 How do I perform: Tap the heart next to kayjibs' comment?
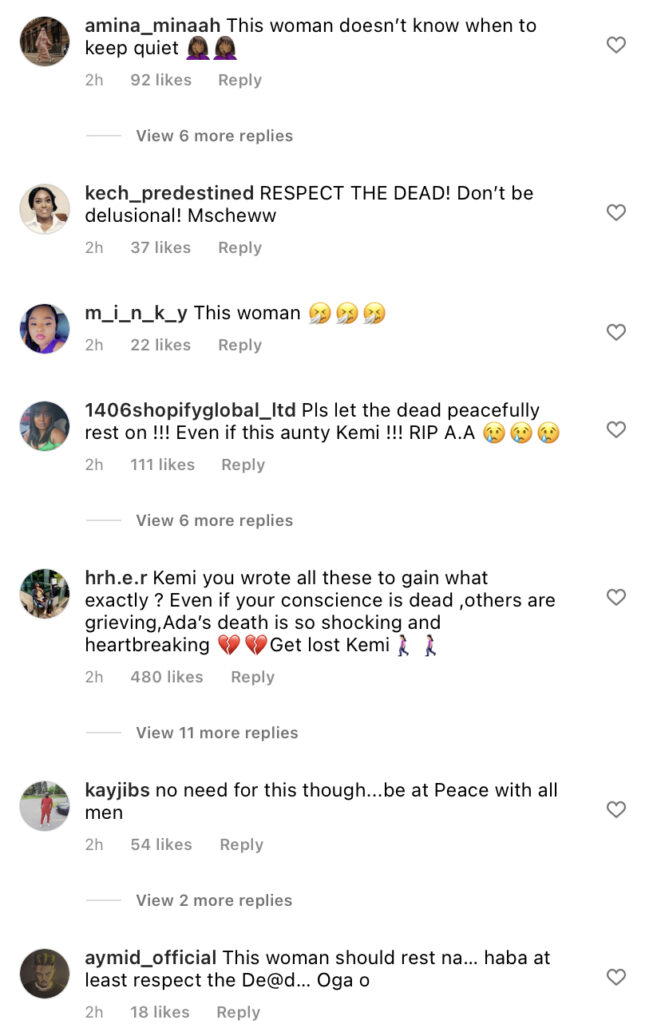[x=617, y=809]
